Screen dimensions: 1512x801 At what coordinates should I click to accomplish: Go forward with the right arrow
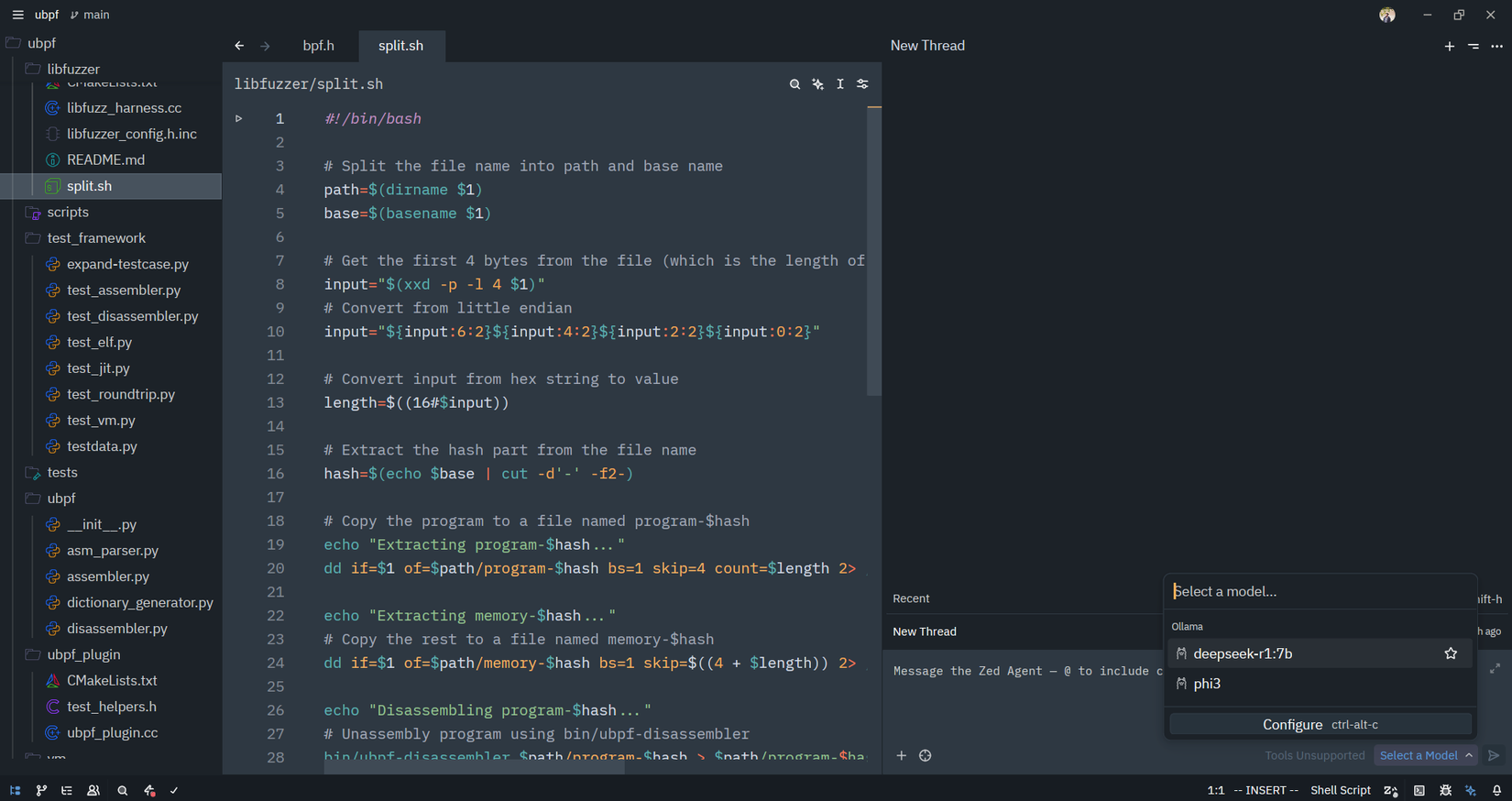[265, 46]
